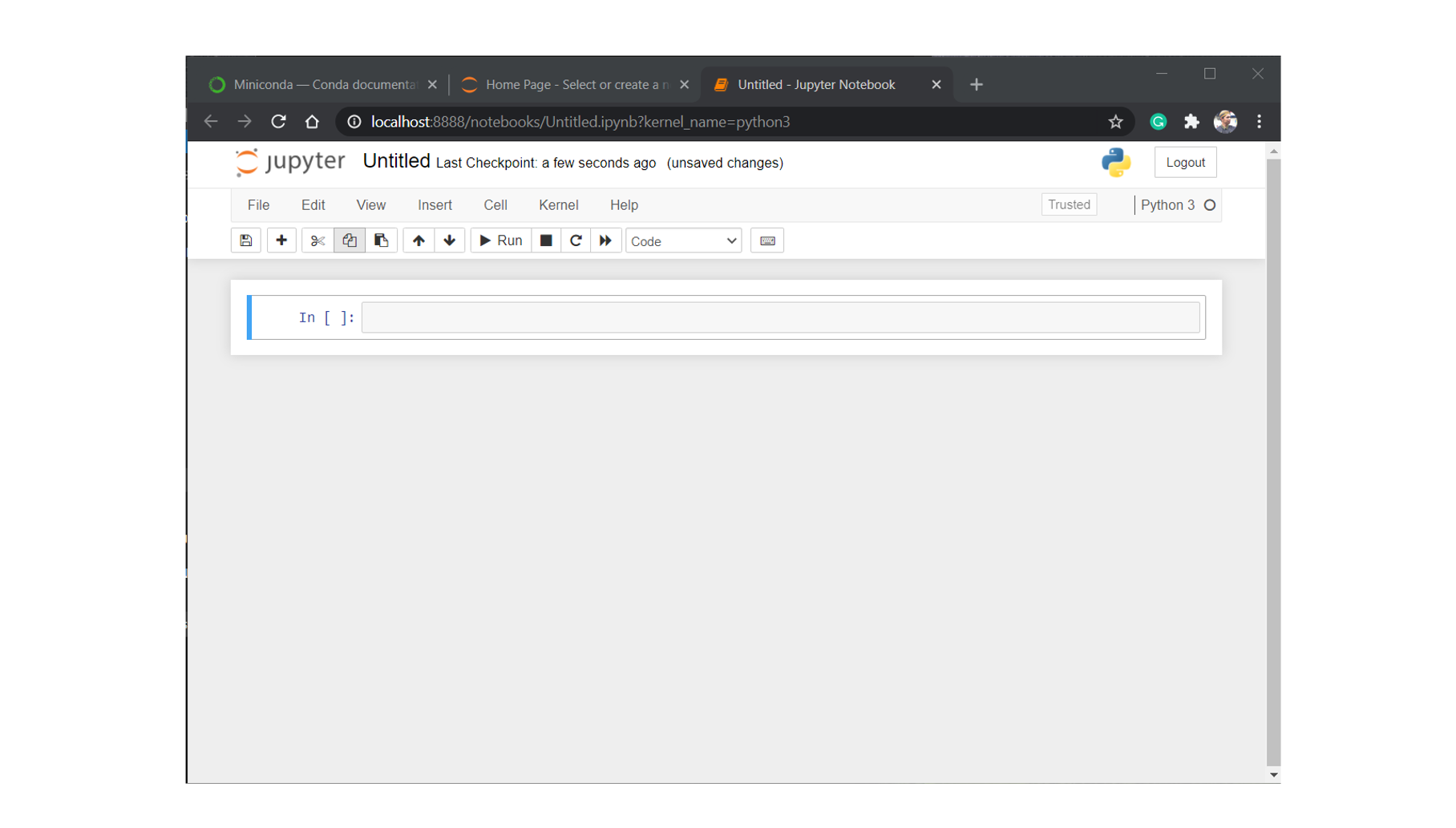Interrupt the kernel stop icon
Viewport: 1456px width, 828px height.
point(546,240)
